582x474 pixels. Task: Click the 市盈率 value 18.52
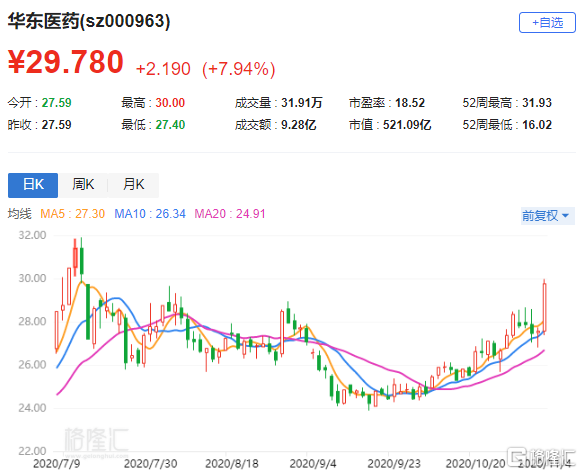tap(410, 102)
